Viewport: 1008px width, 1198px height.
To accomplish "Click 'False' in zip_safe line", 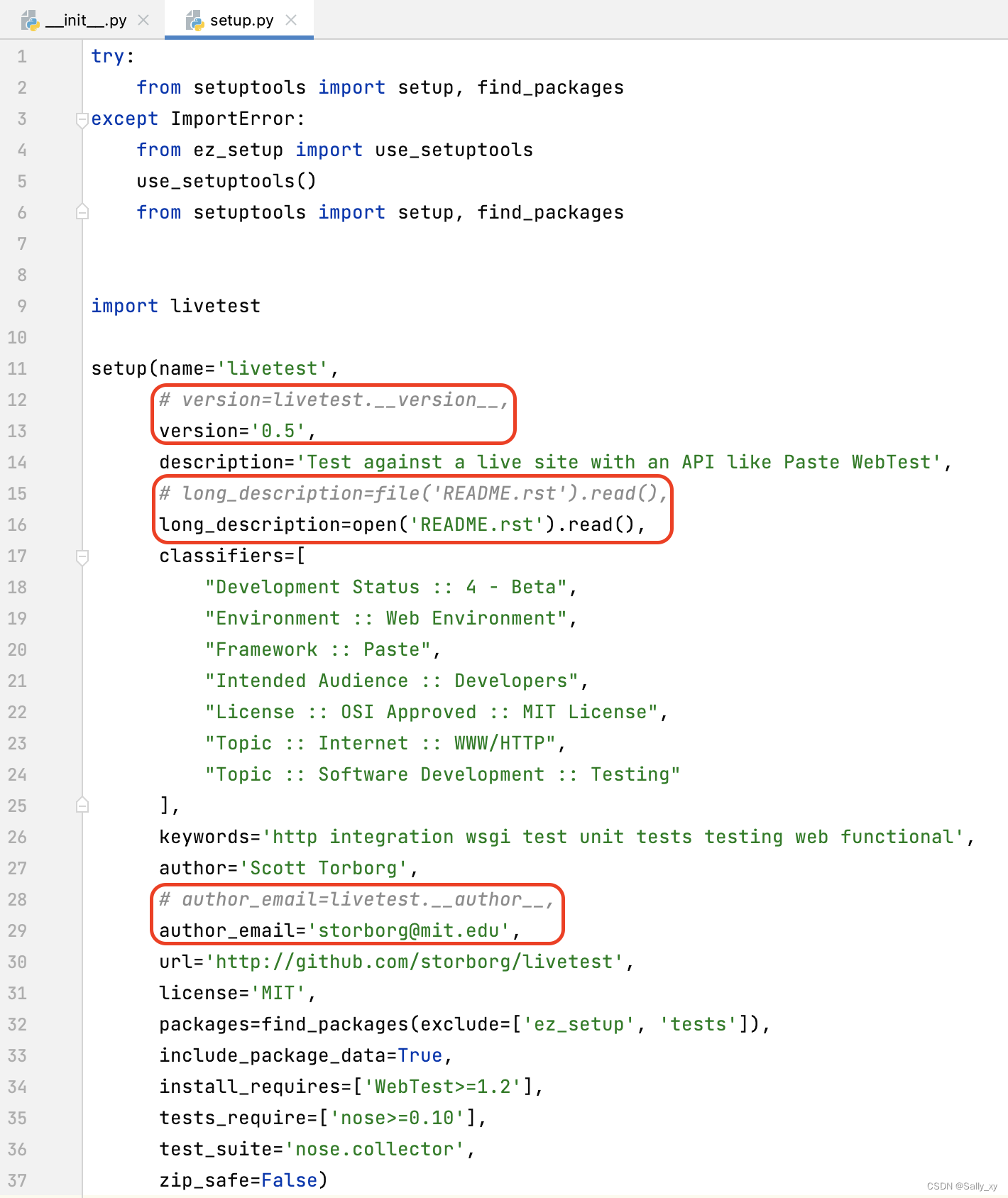I will point(290,1180).
